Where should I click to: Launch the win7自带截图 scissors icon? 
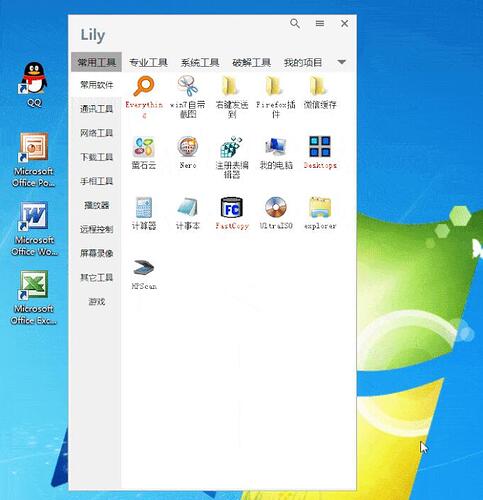click(188, 86)
